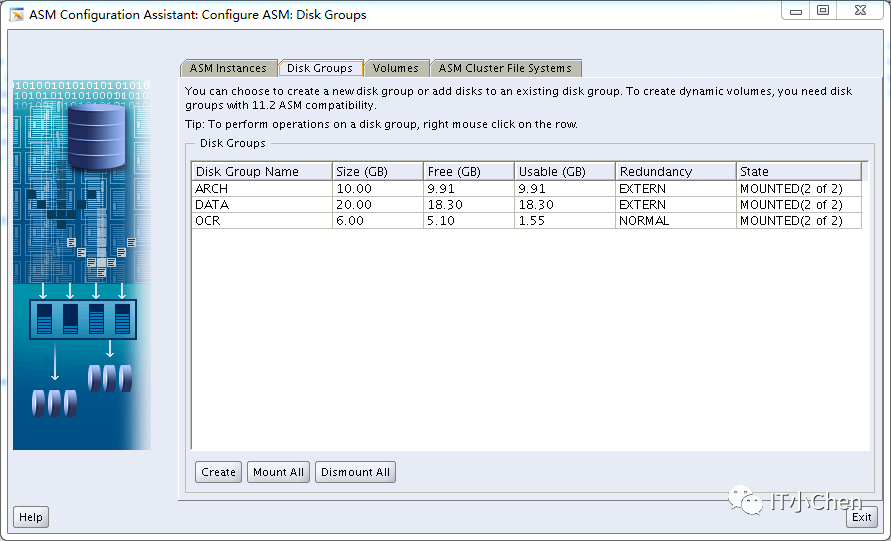The width and height of the screenshot is (891, 541).
Task: Click the 1.55 usable cell in OCR row
Action: pos(565,220)
